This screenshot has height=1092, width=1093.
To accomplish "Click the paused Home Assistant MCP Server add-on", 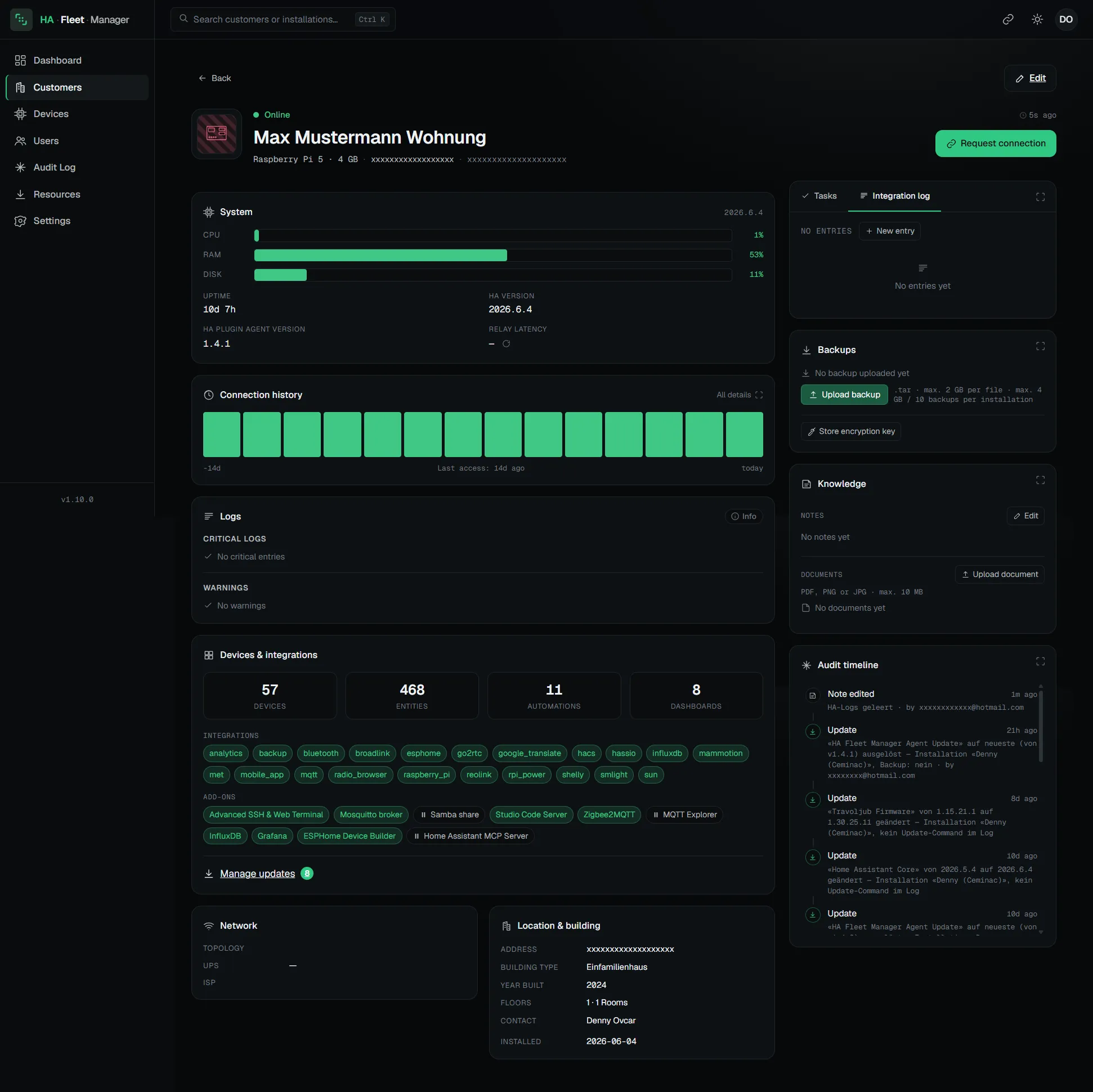I will [x=470, y=836].
